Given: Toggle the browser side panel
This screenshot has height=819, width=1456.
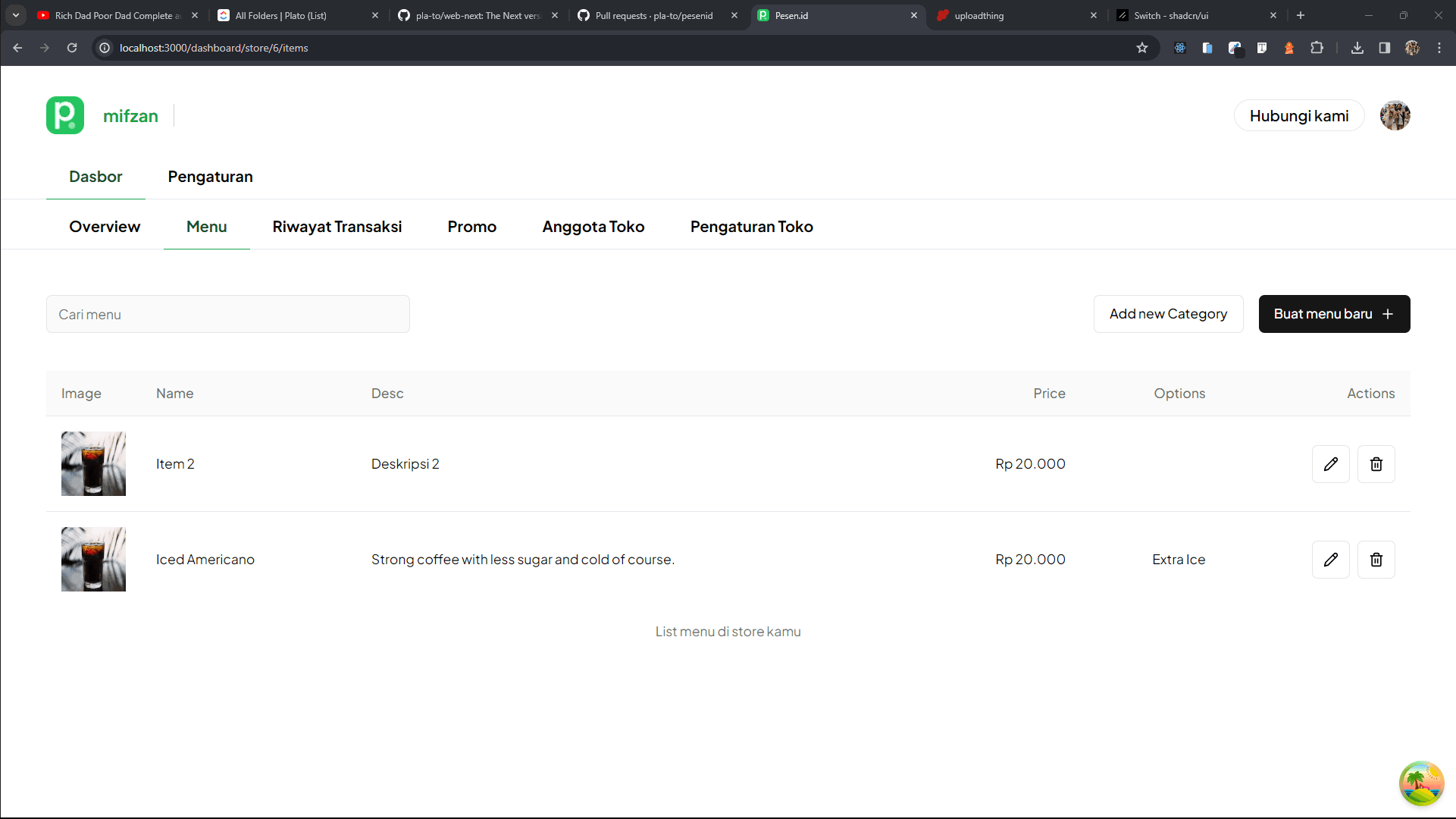Looking at the screenshot, I should tap(1384, 48).
